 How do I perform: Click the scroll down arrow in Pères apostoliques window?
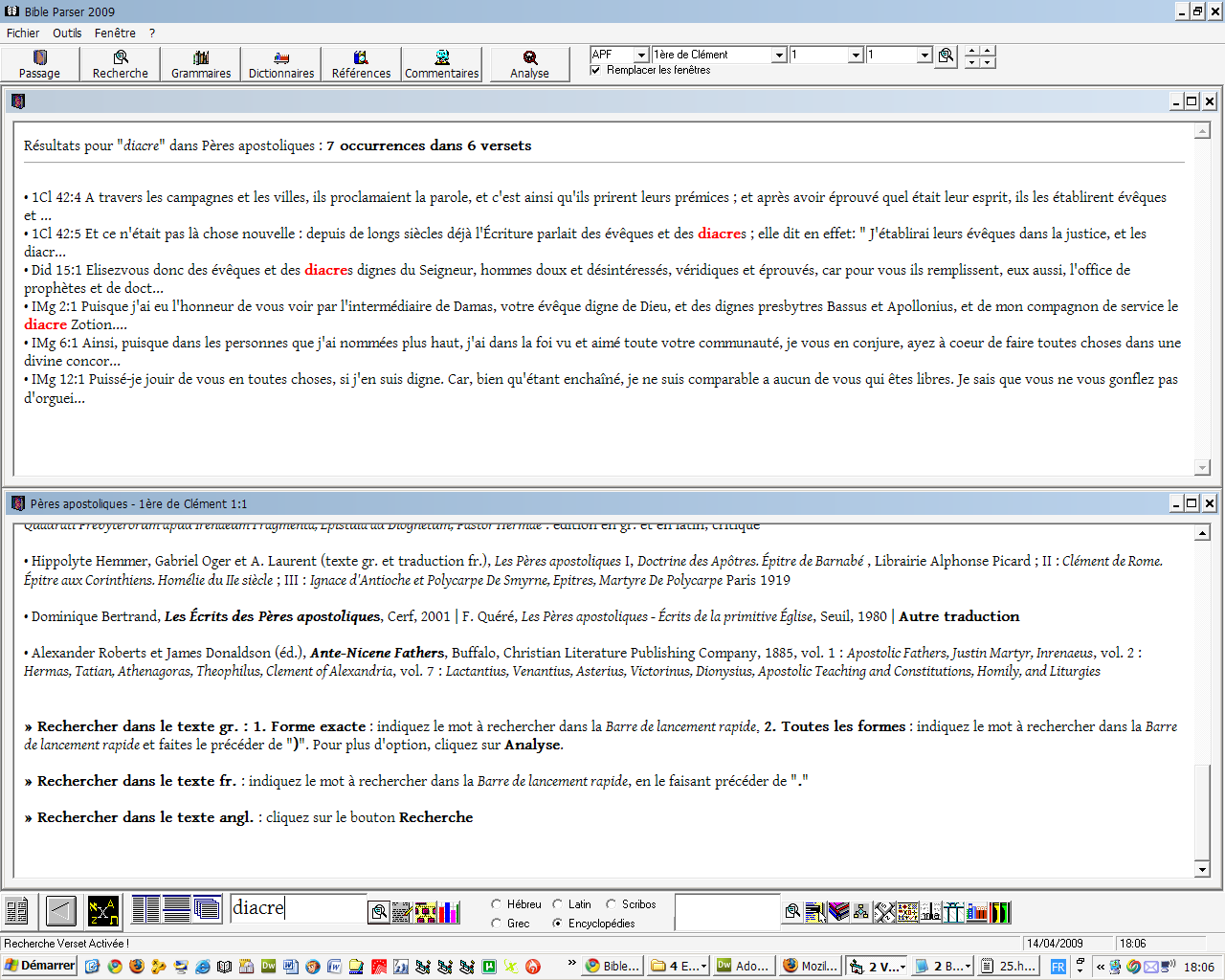click(1203, 869)
